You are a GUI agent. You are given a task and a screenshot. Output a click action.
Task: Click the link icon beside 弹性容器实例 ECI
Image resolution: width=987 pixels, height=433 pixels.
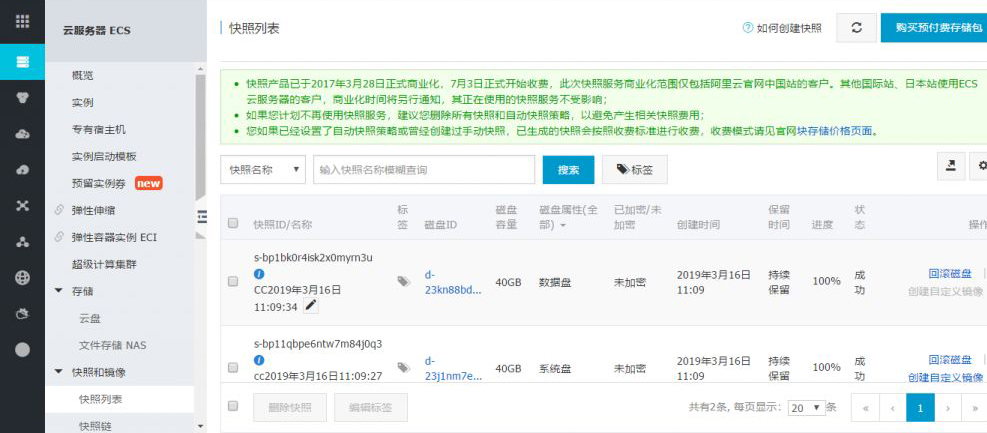[x=59, y=237]
